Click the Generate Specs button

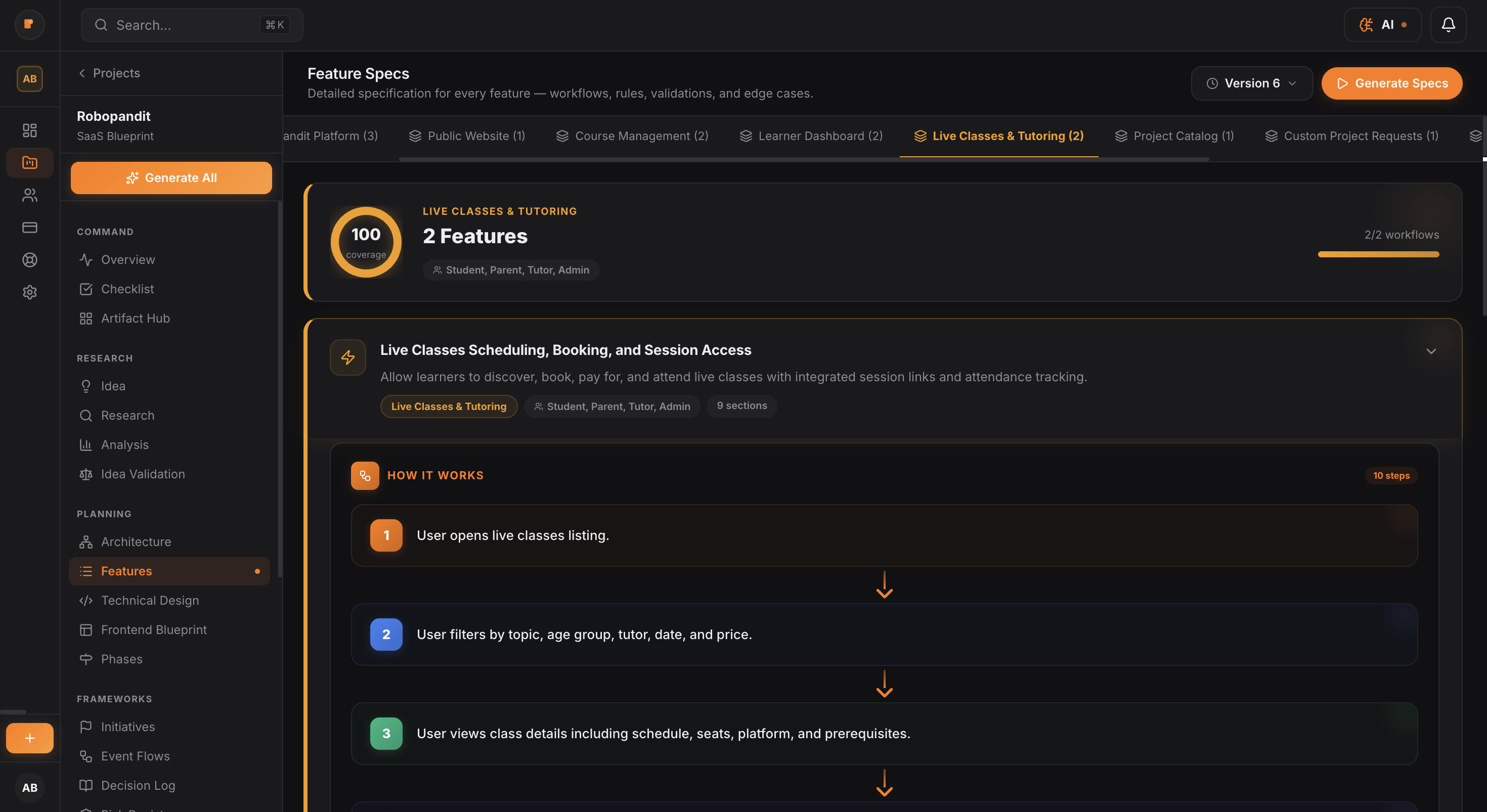(1392, 83)
